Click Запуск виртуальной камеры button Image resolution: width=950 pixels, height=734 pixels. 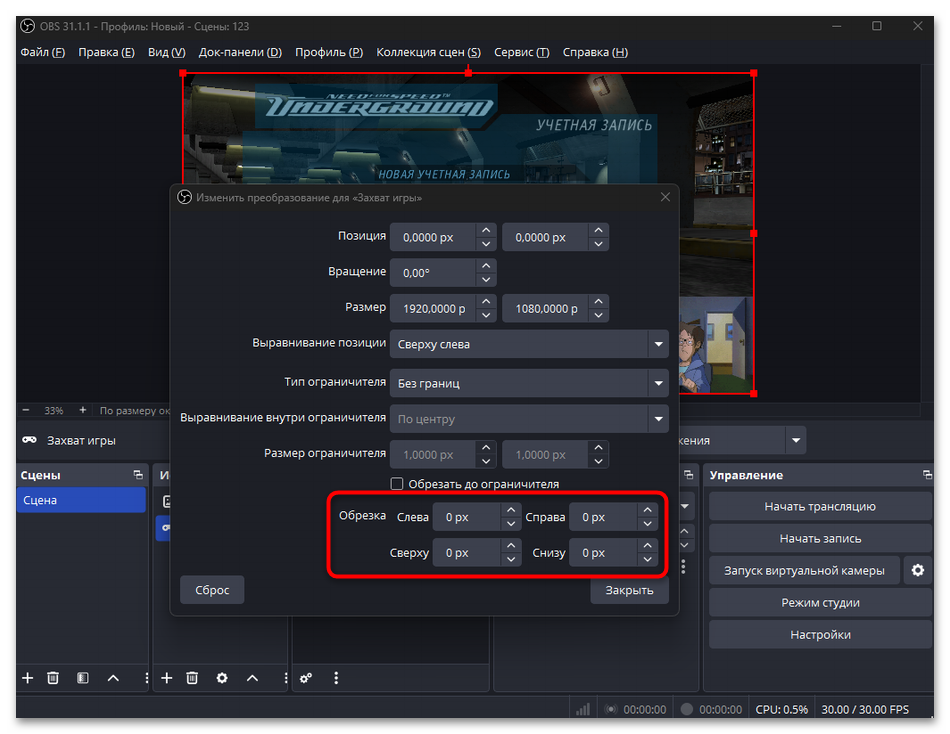(x=804, y=570)
